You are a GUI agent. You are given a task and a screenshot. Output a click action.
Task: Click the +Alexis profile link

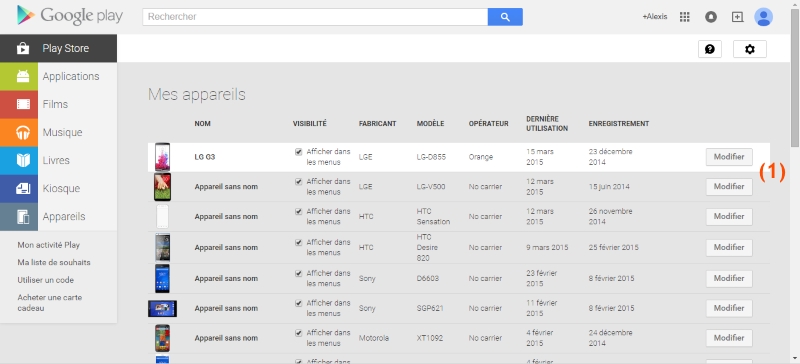pyautogui.click(x=655, y=17)
